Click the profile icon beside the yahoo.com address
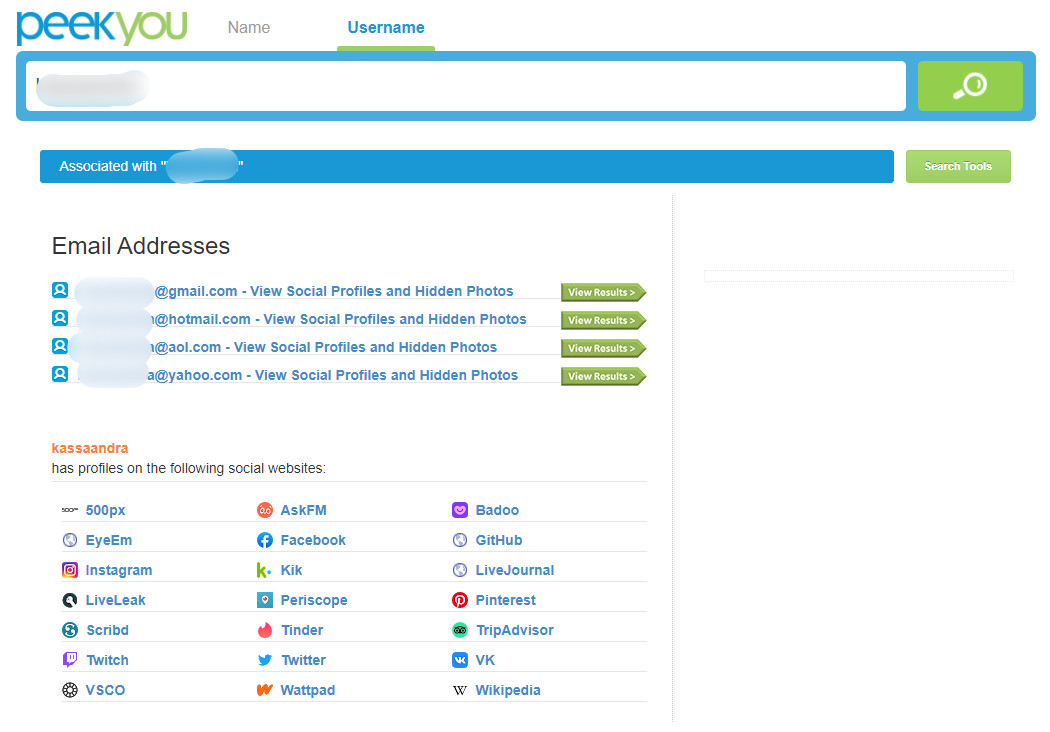Screen dimensions: 1050x732 click(60, 374)
